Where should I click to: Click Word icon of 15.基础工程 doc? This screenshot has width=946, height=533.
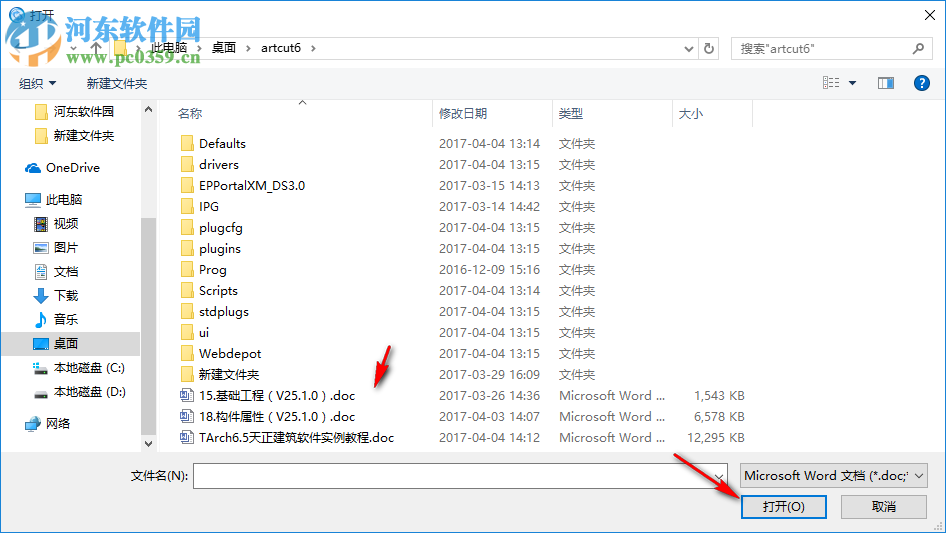pos(186,395)
